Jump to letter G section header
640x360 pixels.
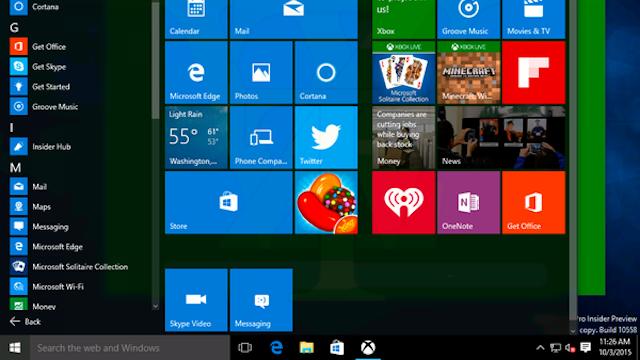(14, 27)
